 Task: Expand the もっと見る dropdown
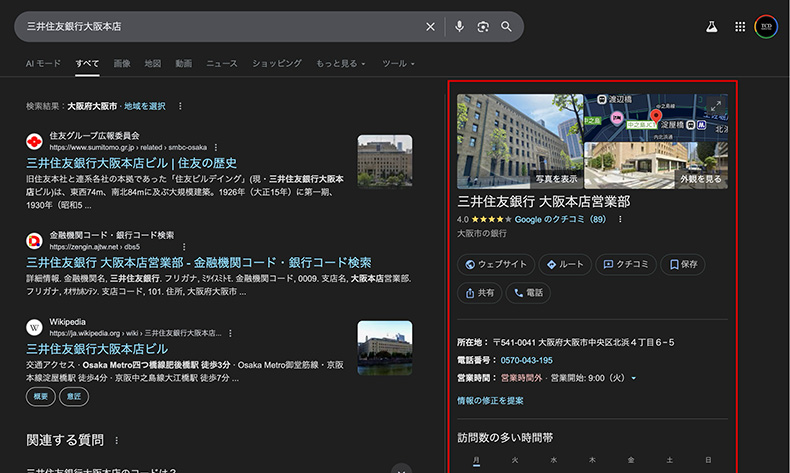pyautogui.click(x=341, y=63)
